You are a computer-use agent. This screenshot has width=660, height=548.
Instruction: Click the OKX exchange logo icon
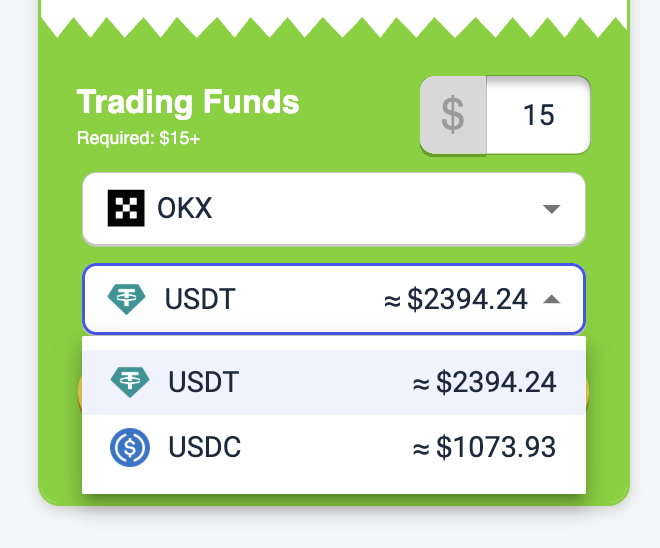(x=127, y=209)
